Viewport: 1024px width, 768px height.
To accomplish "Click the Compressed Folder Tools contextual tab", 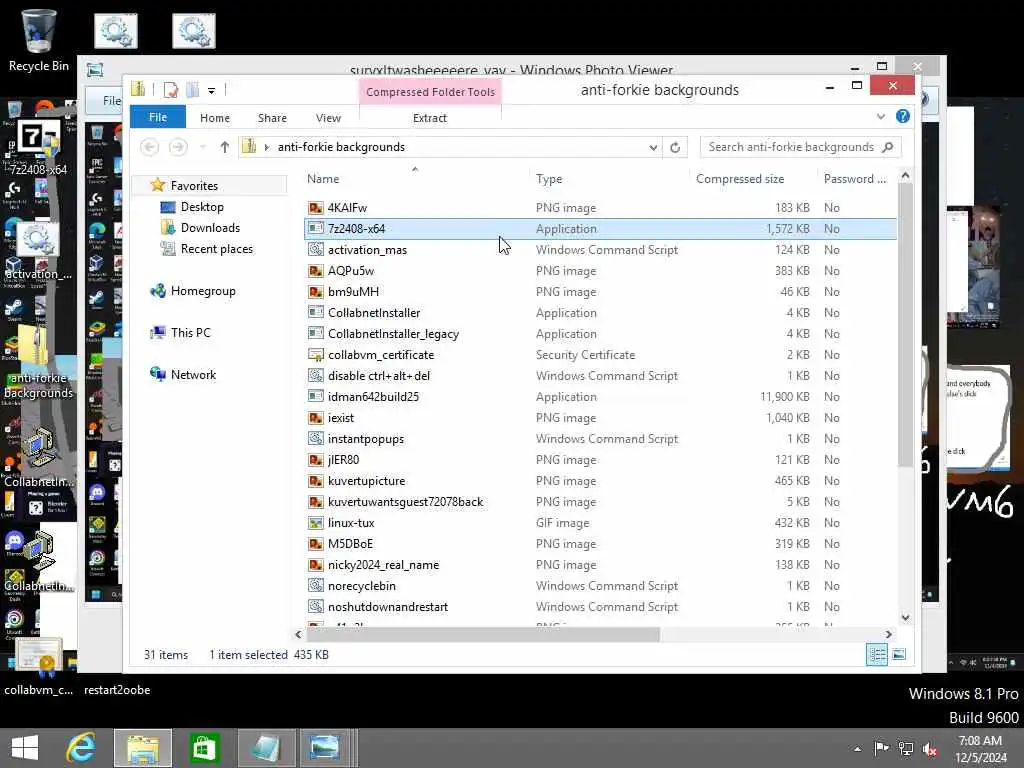I will 430,92.
